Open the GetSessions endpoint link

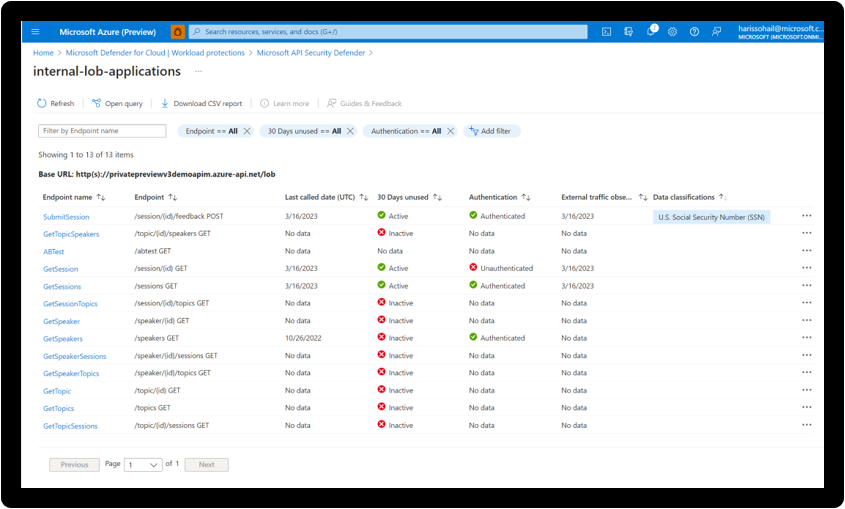pos(62,287)
